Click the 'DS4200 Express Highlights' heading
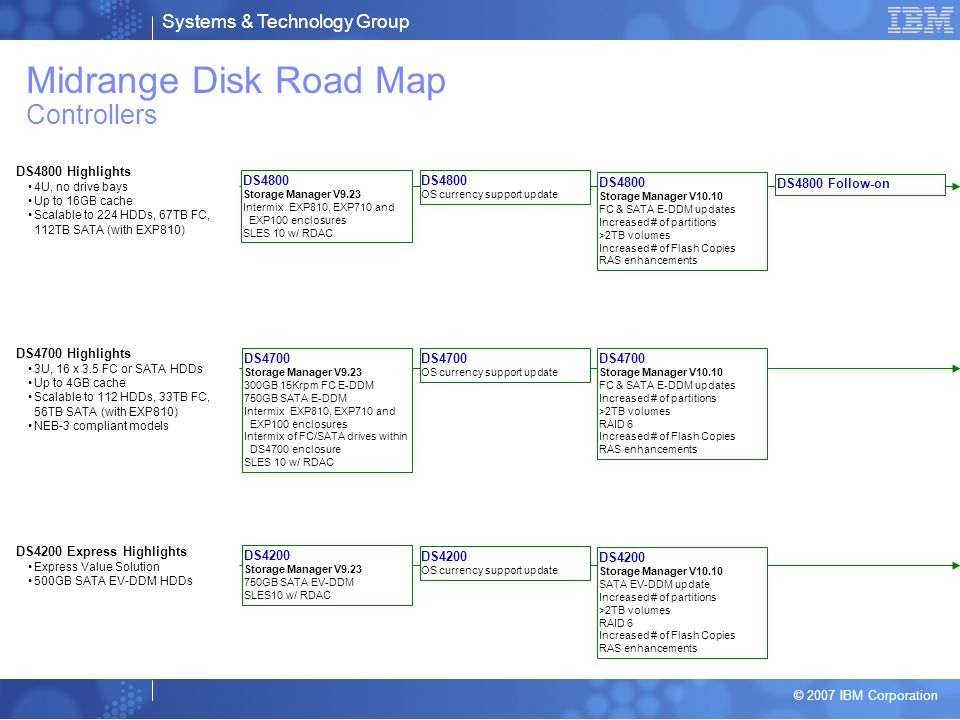Screen dimensions: 960x720 (102, 551)
